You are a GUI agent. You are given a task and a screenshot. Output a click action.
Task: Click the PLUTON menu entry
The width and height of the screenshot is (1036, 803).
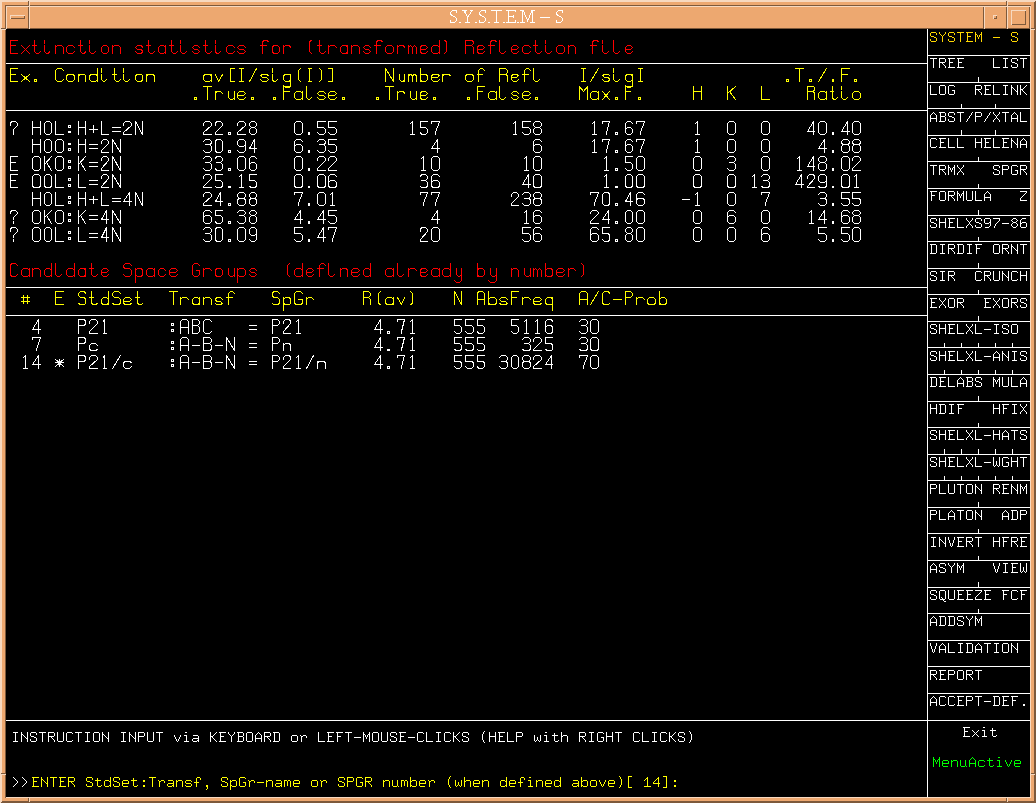[x=955, y=489]
